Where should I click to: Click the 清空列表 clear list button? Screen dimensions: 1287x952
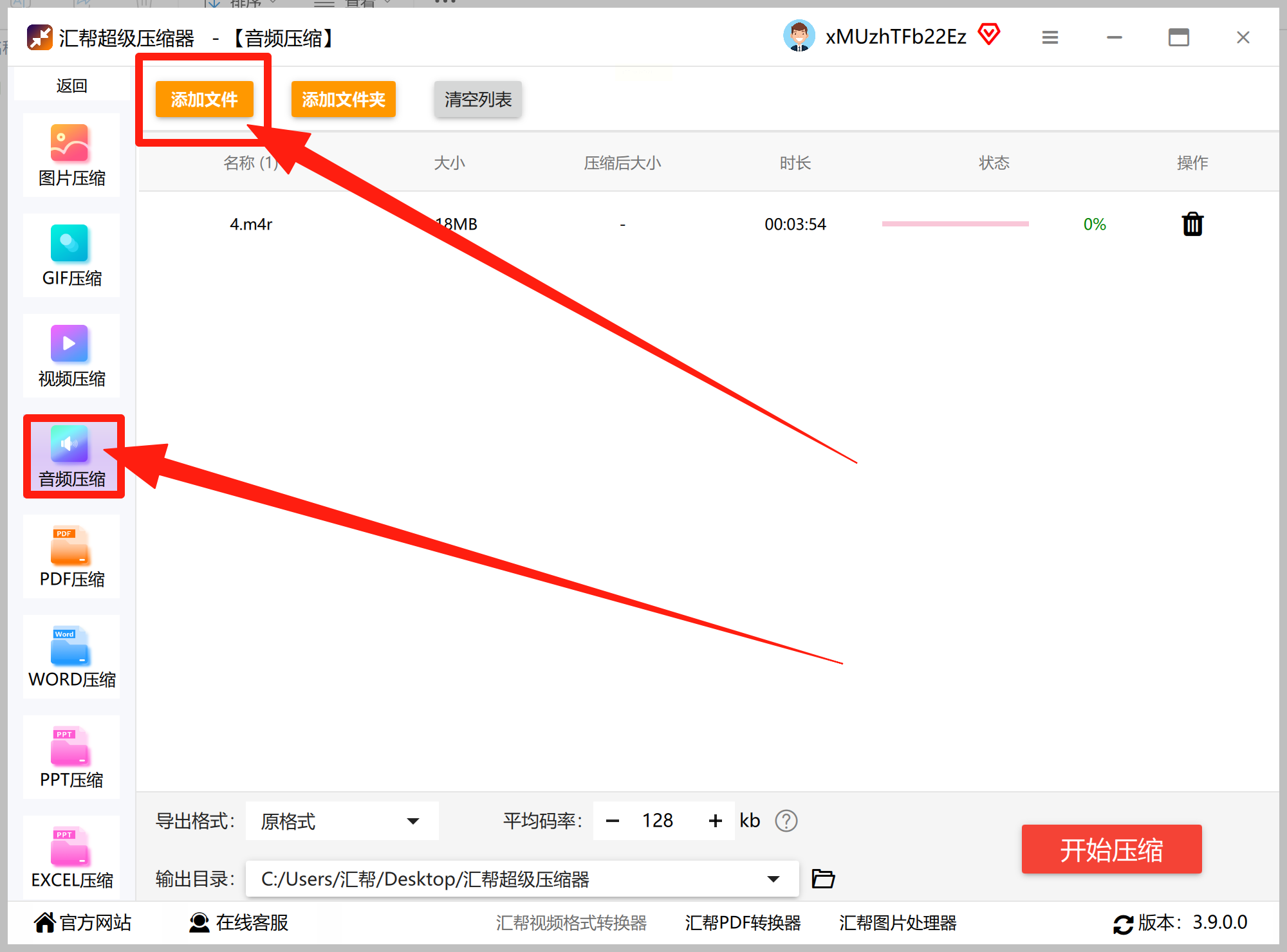click(x=477, y=100)
